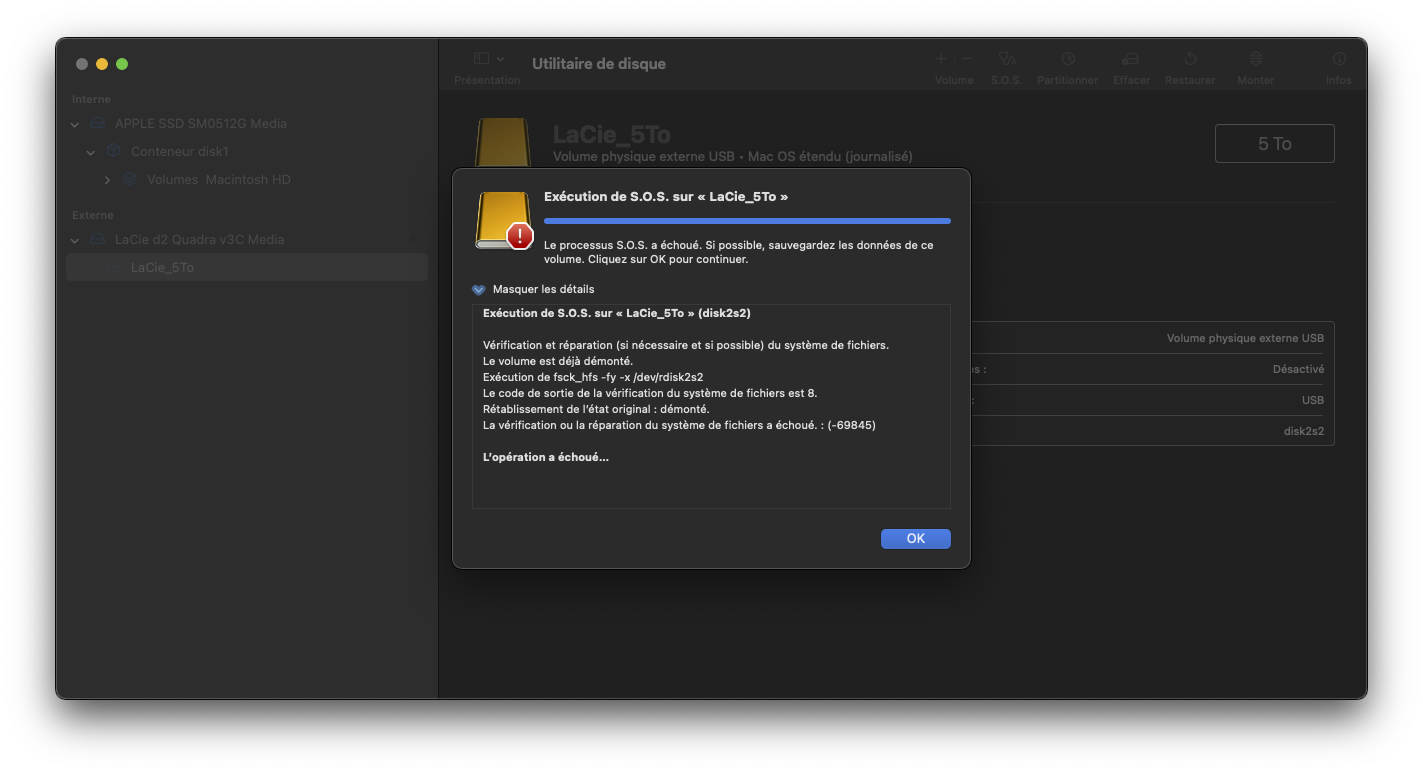This screenshot has height=773, width=1423.
Task: Click the minus remove volume icon
Action: point(967,60)
